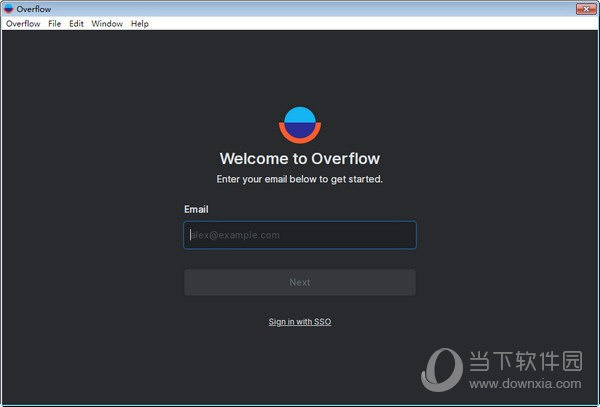Focus the Email input field
Viewport: 600px width, 407px height.
coord(300,235)
